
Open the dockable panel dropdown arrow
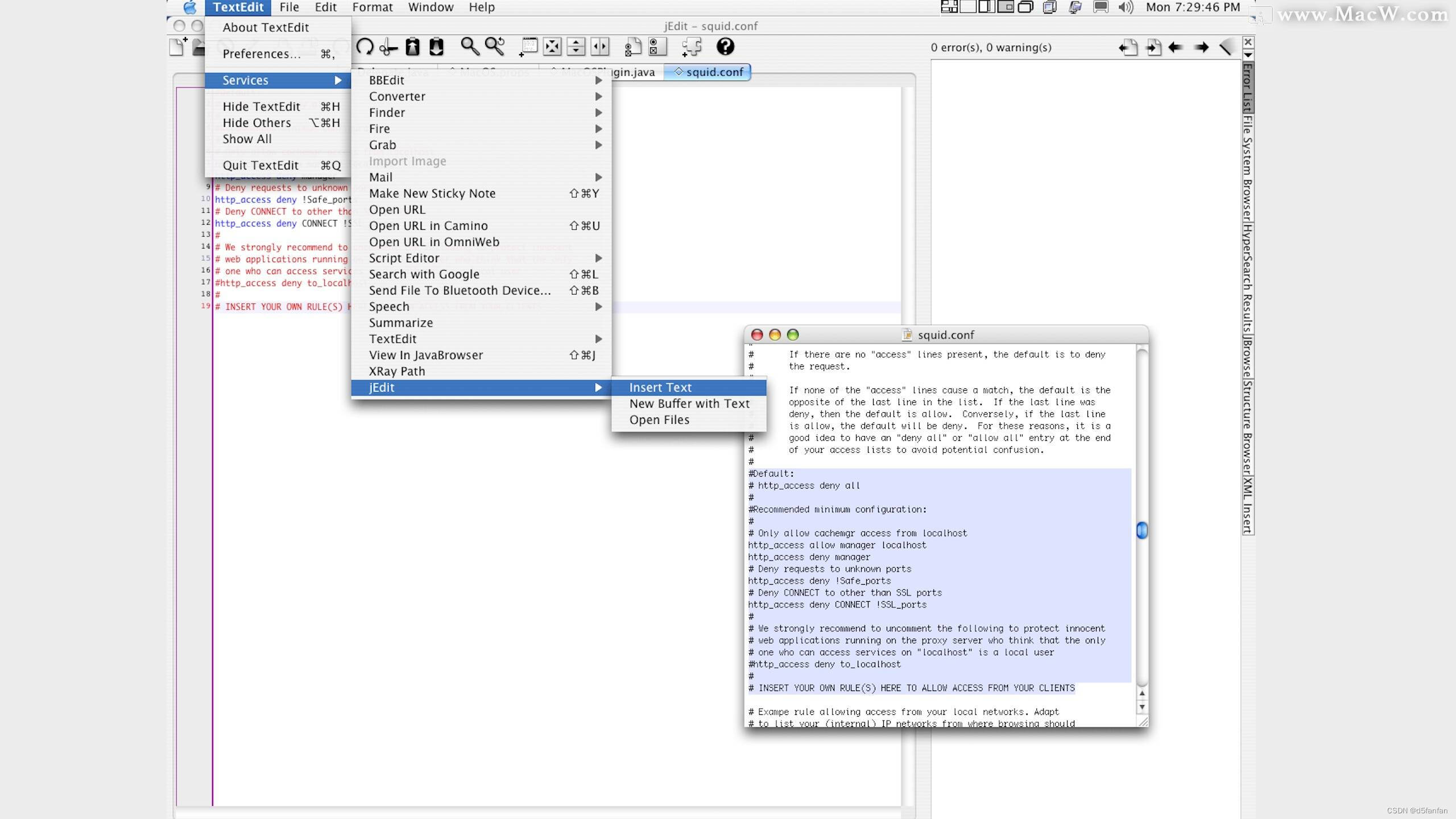pos(1248,55)
